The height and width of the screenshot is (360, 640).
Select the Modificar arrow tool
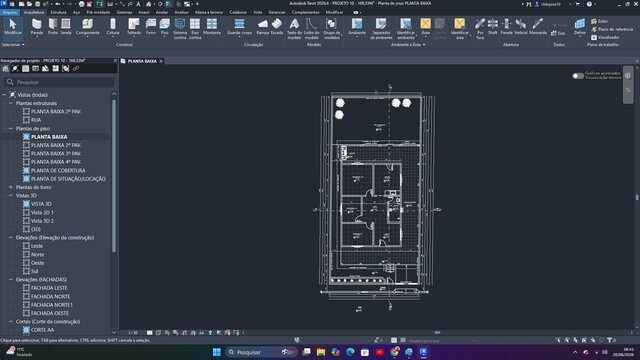point(13,27)
